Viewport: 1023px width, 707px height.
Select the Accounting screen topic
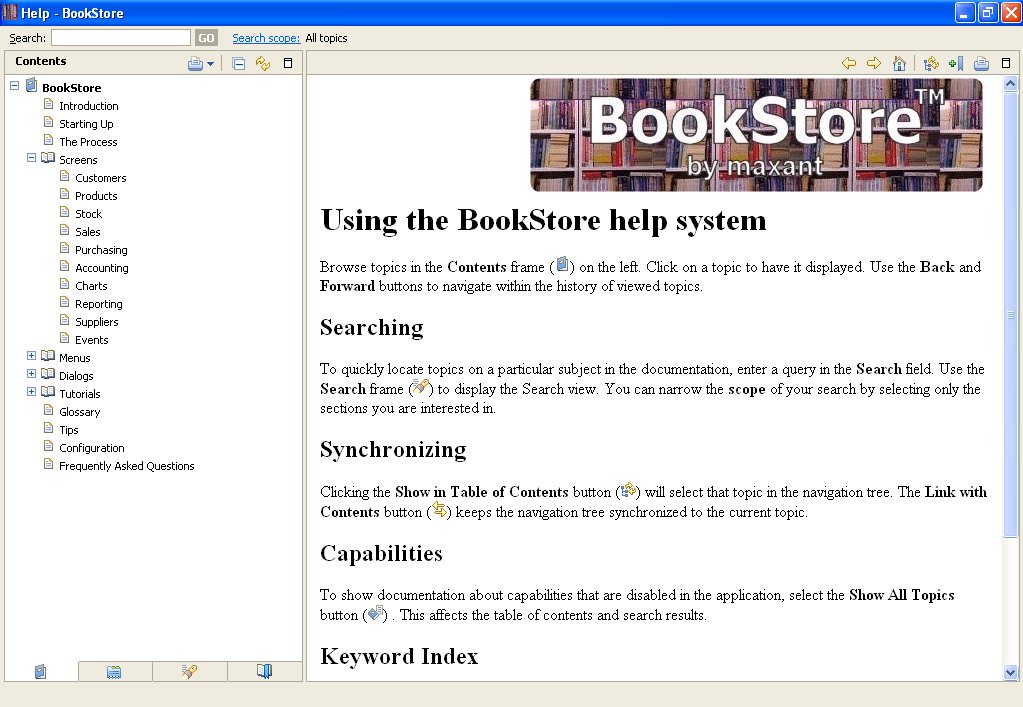102,268
